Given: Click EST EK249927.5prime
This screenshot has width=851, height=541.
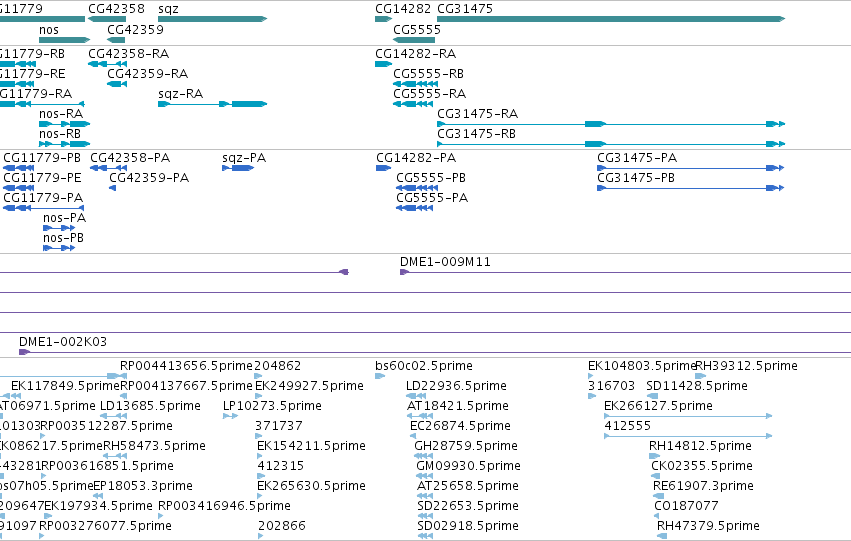Looking at the screenshot, I should (309, 386).
